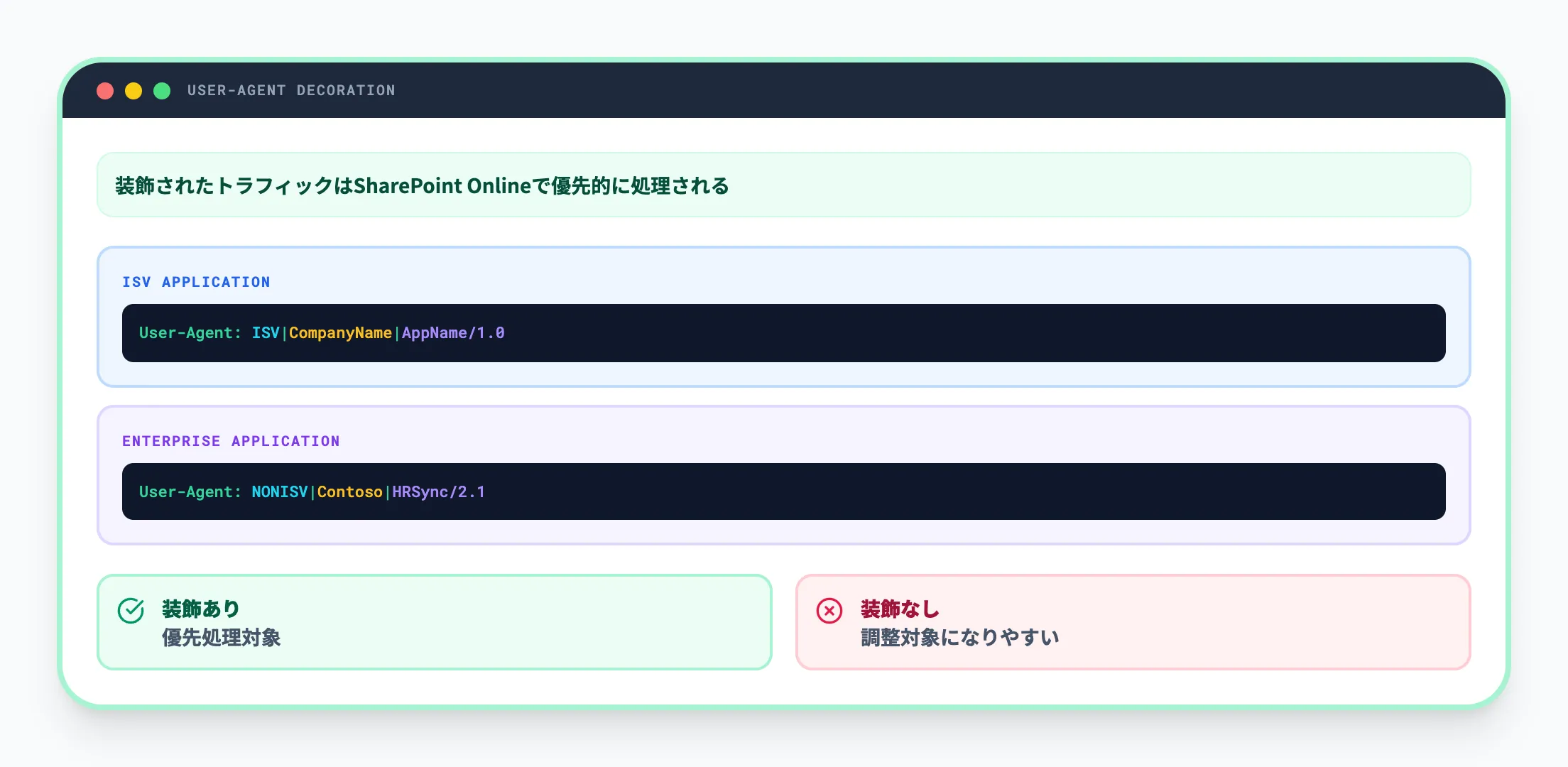Click the 装飾なし label
1568x767 pixels.
pyautogui.click(x=899, y=609)
